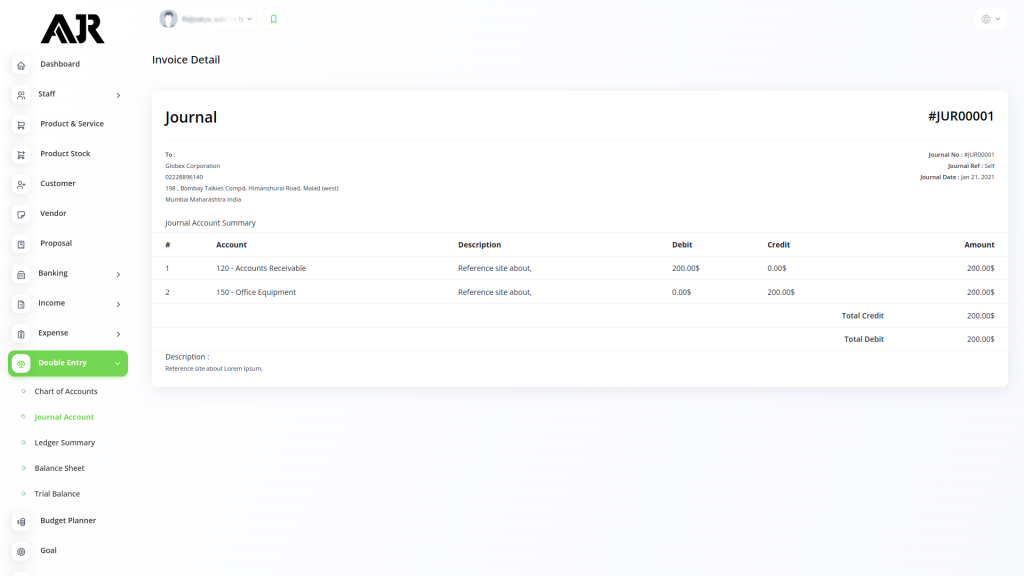Expand the Staff submenu

point(118,95)
